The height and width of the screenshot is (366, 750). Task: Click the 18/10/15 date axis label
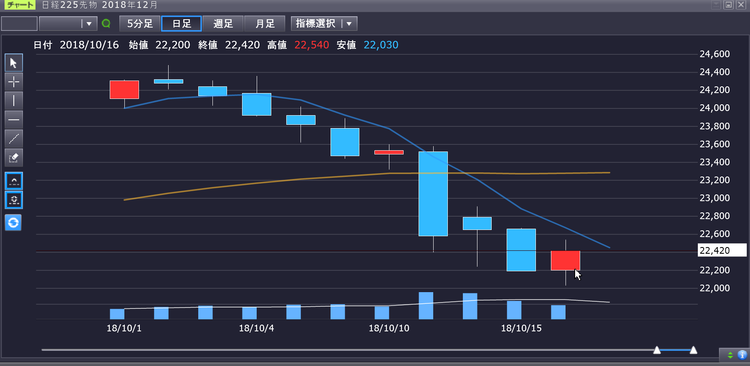521,328
